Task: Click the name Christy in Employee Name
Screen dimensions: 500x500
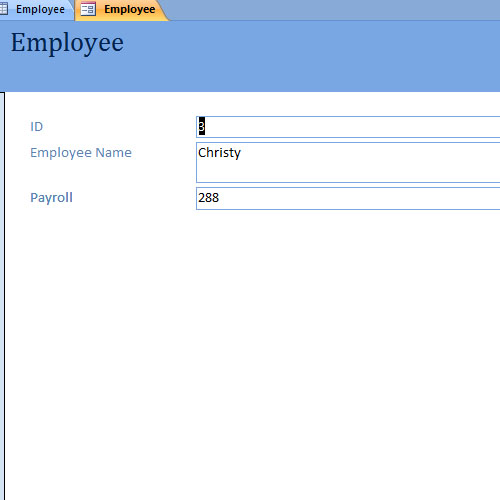Action: [x=219, y=153]
